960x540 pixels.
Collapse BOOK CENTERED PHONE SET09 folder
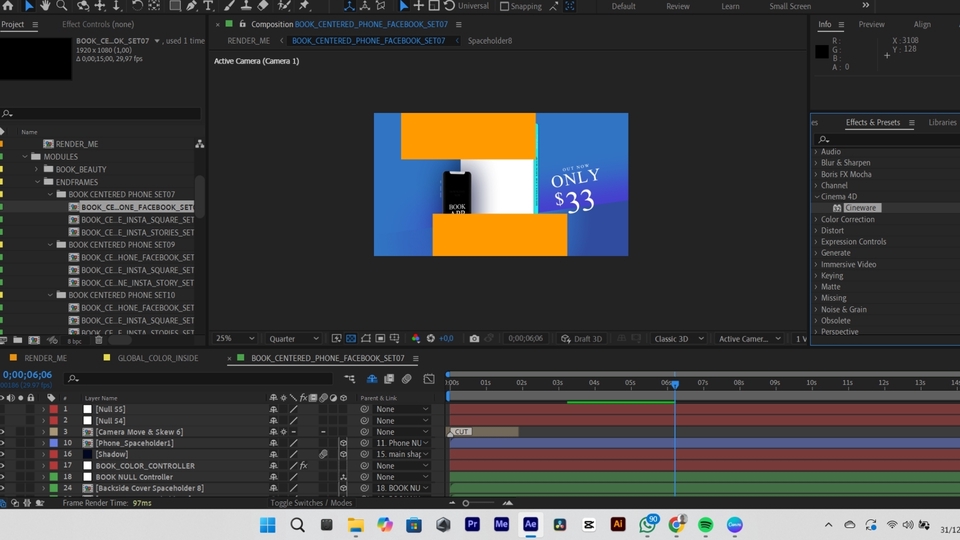click(50, 244)
